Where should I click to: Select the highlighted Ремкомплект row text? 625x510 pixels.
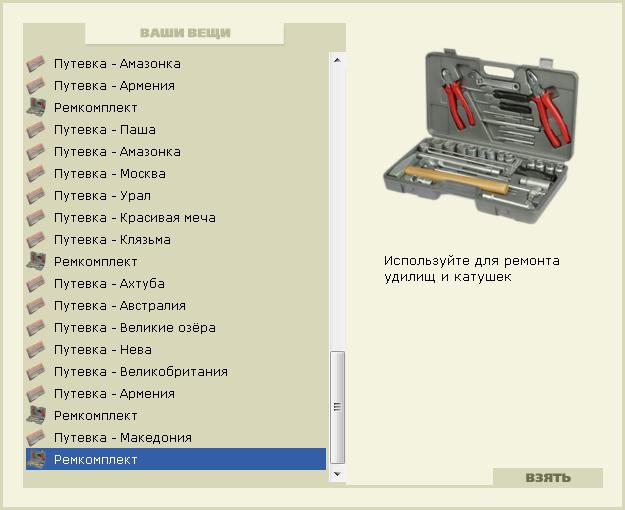96,460
